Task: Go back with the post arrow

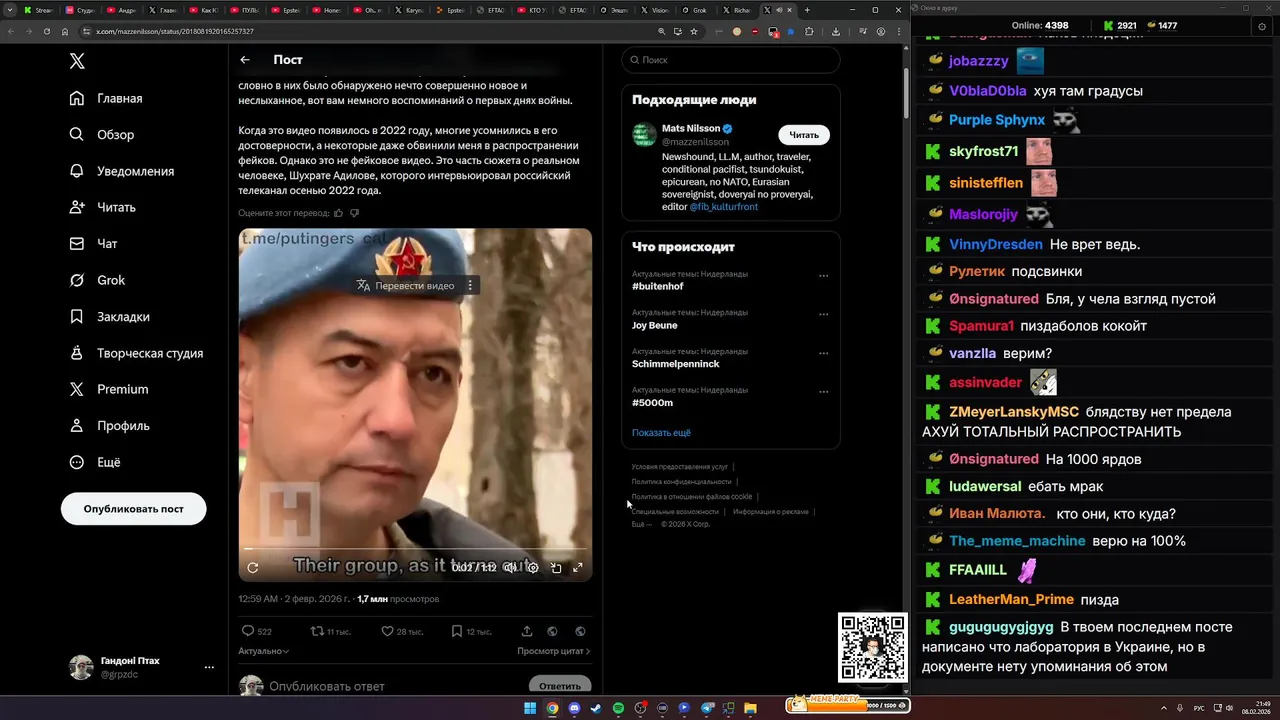Action: (x=245, y=60)
